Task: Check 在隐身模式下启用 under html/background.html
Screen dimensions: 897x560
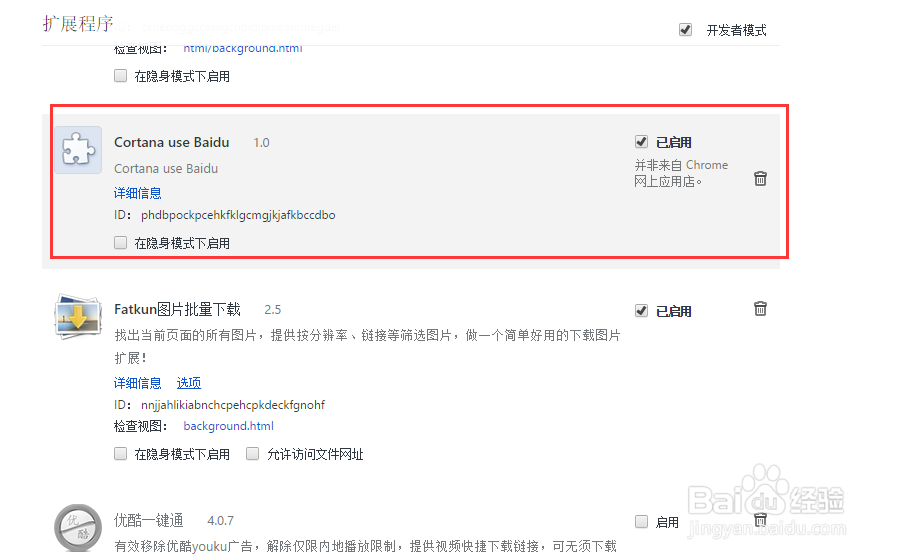Action: click(x=120, y=76)
